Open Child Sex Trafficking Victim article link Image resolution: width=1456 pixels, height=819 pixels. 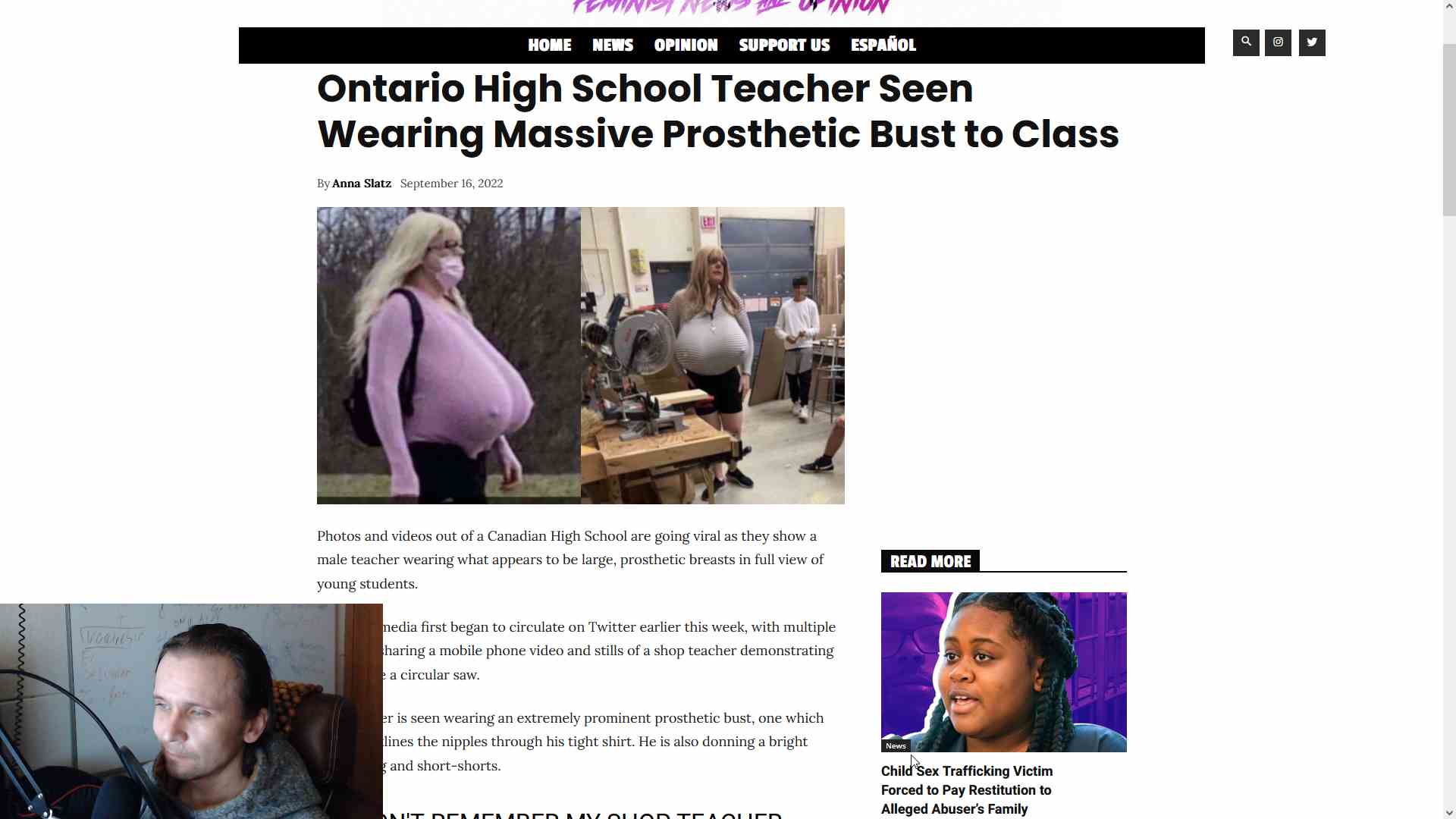[x=967, y=790]
